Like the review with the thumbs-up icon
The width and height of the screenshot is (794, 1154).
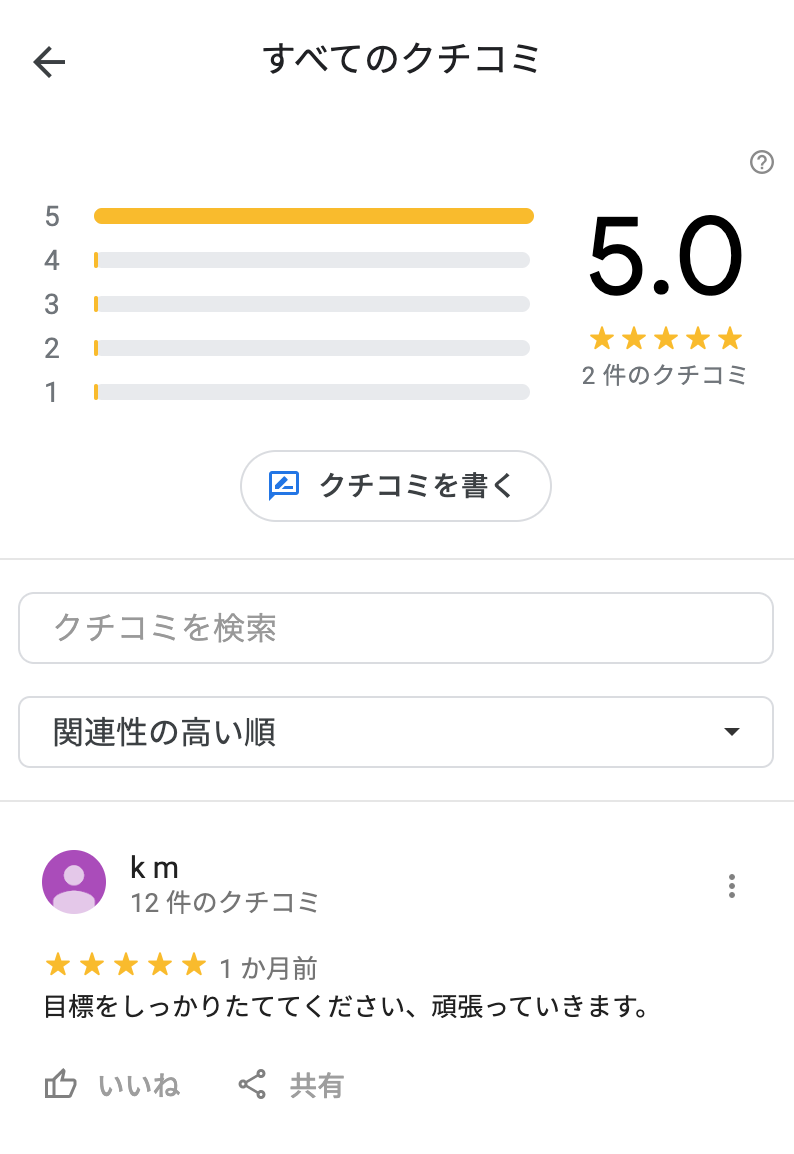pos(60,1084)
